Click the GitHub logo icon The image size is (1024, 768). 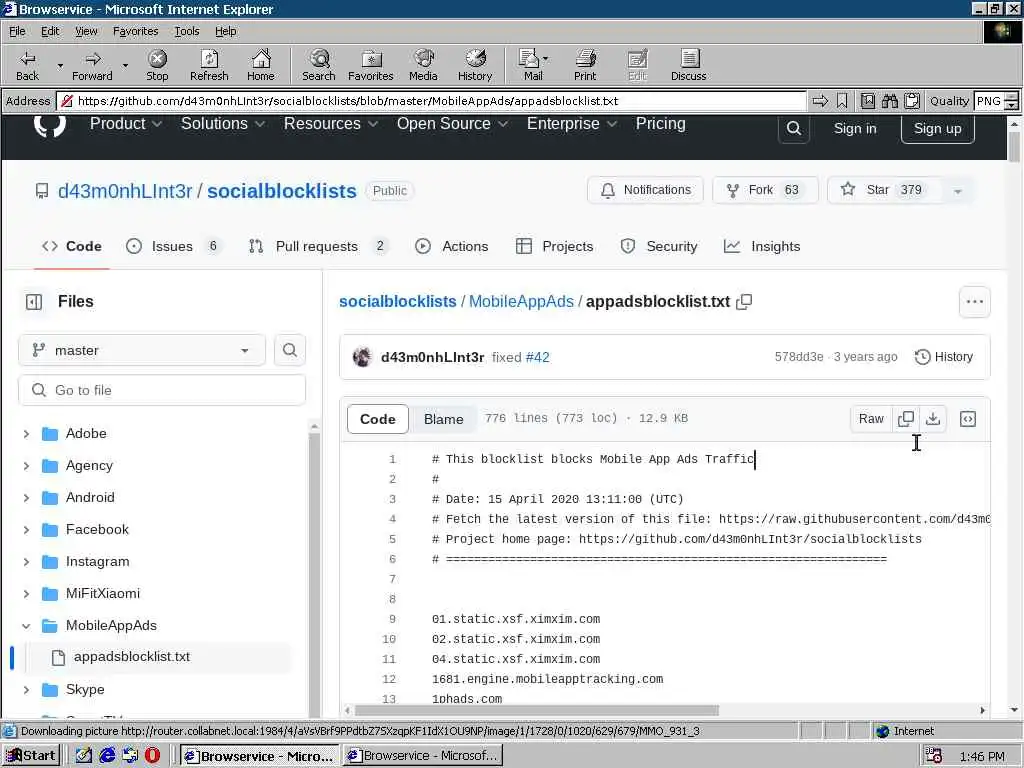(x=50, y=125)
